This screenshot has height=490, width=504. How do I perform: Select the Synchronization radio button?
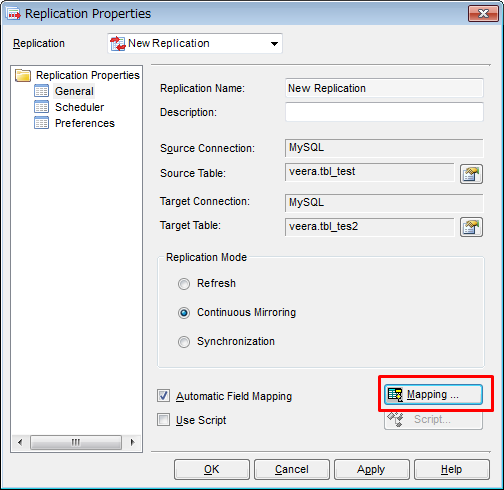[x=184, y=342]
